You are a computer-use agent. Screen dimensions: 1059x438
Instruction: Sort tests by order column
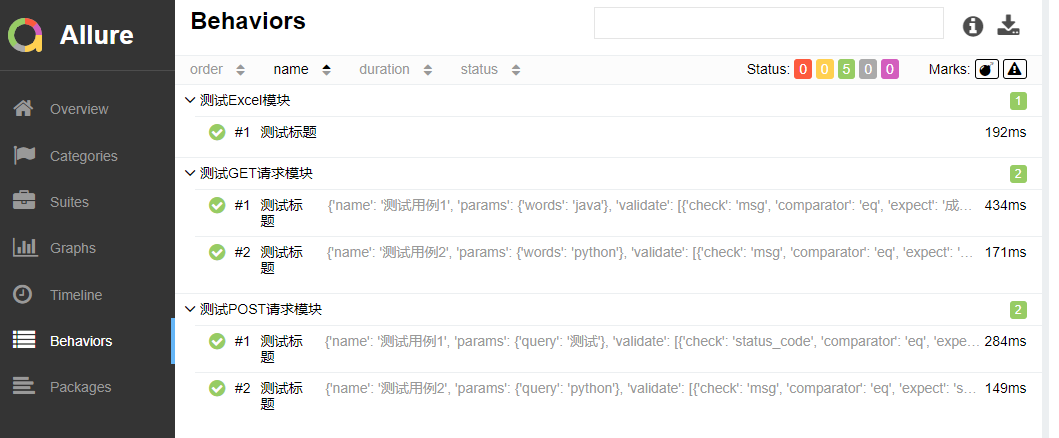[217, 70]
